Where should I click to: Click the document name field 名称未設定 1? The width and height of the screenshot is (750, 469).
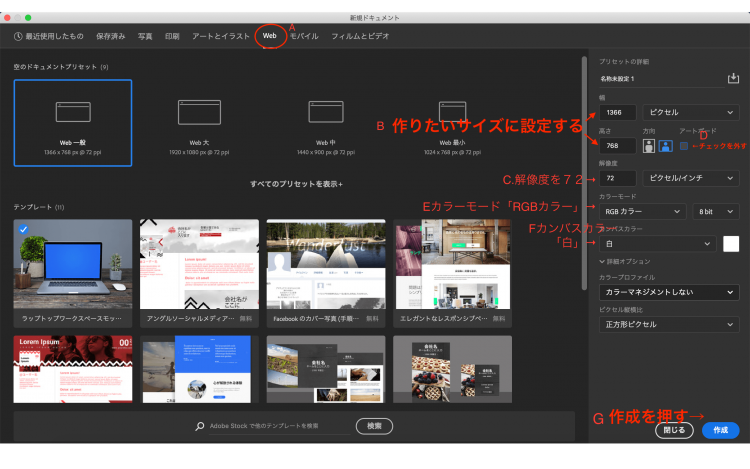click(x=662, y=79)
